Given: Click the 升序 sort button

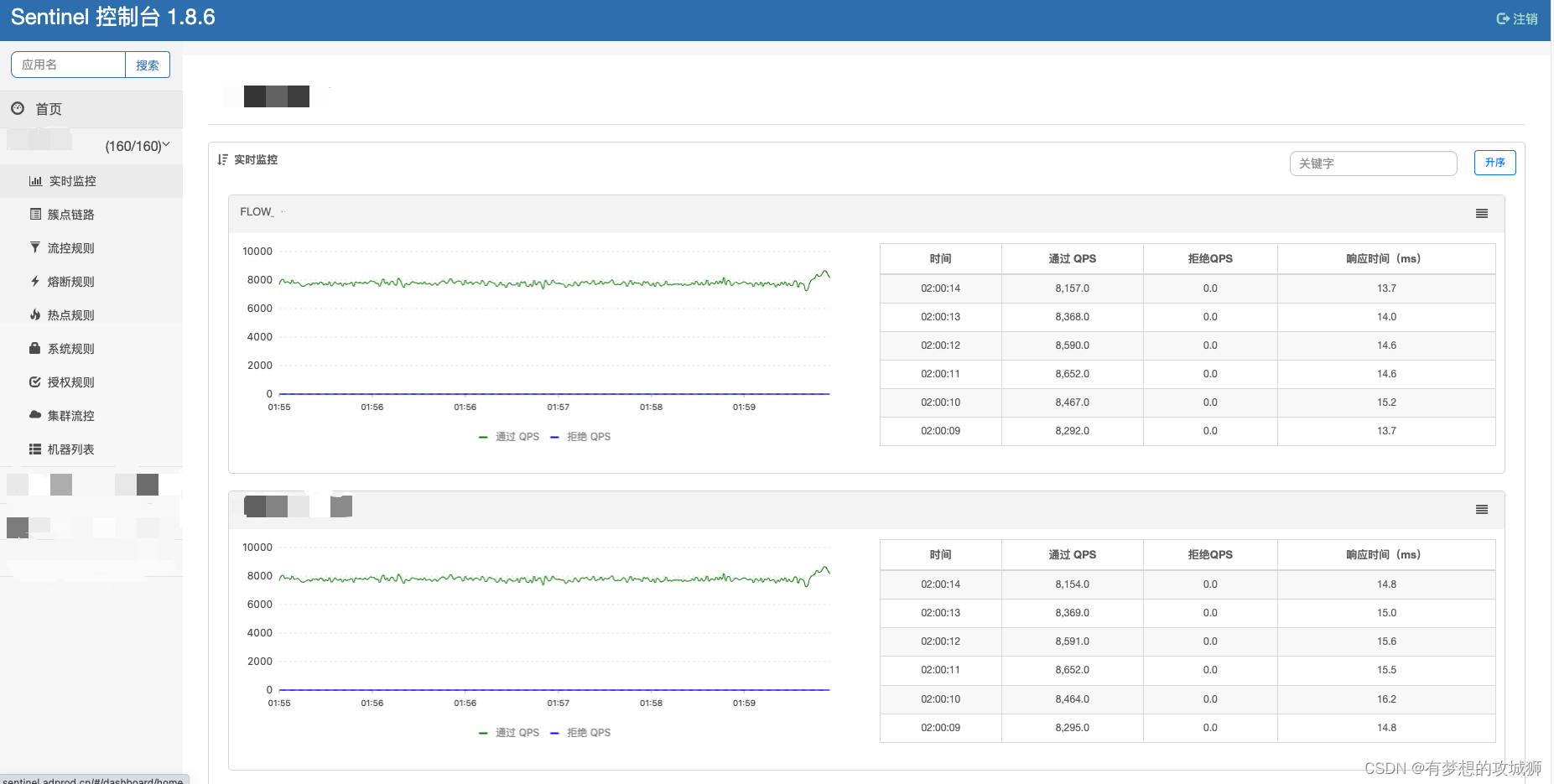Looking at the screenshot, I should click(x=1494, y=163).
